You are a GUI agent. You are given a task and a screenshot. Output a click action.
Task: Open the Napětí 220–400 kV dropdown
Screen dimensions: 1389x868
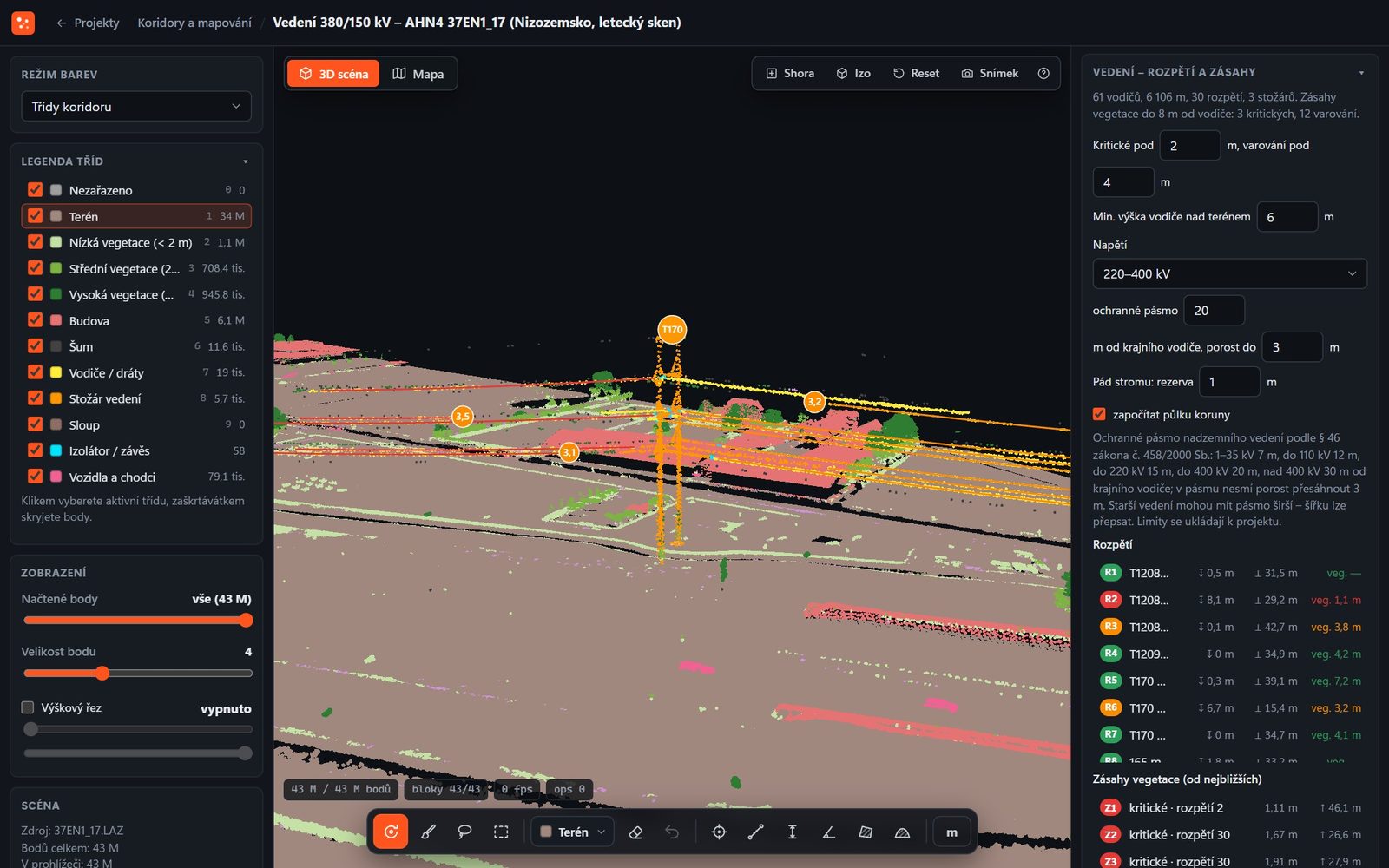click(x=1229, y=273)
